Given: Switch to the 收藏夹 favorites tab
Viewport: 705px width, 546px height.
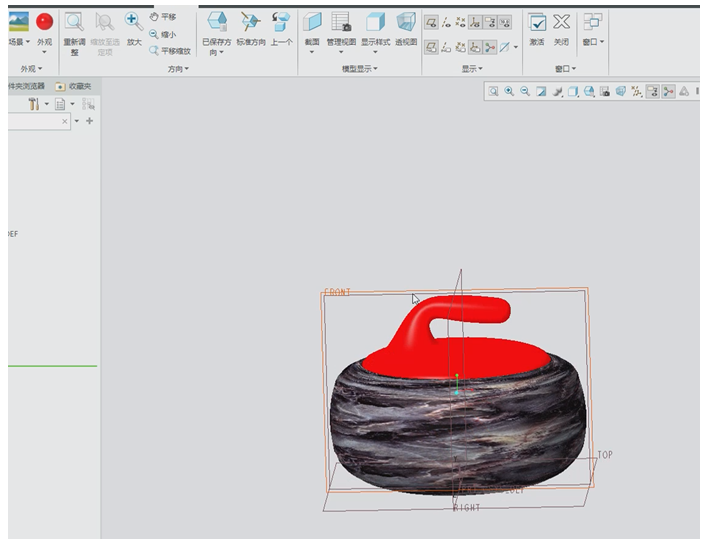Looking at the screenshot, I should coord(73,86).
